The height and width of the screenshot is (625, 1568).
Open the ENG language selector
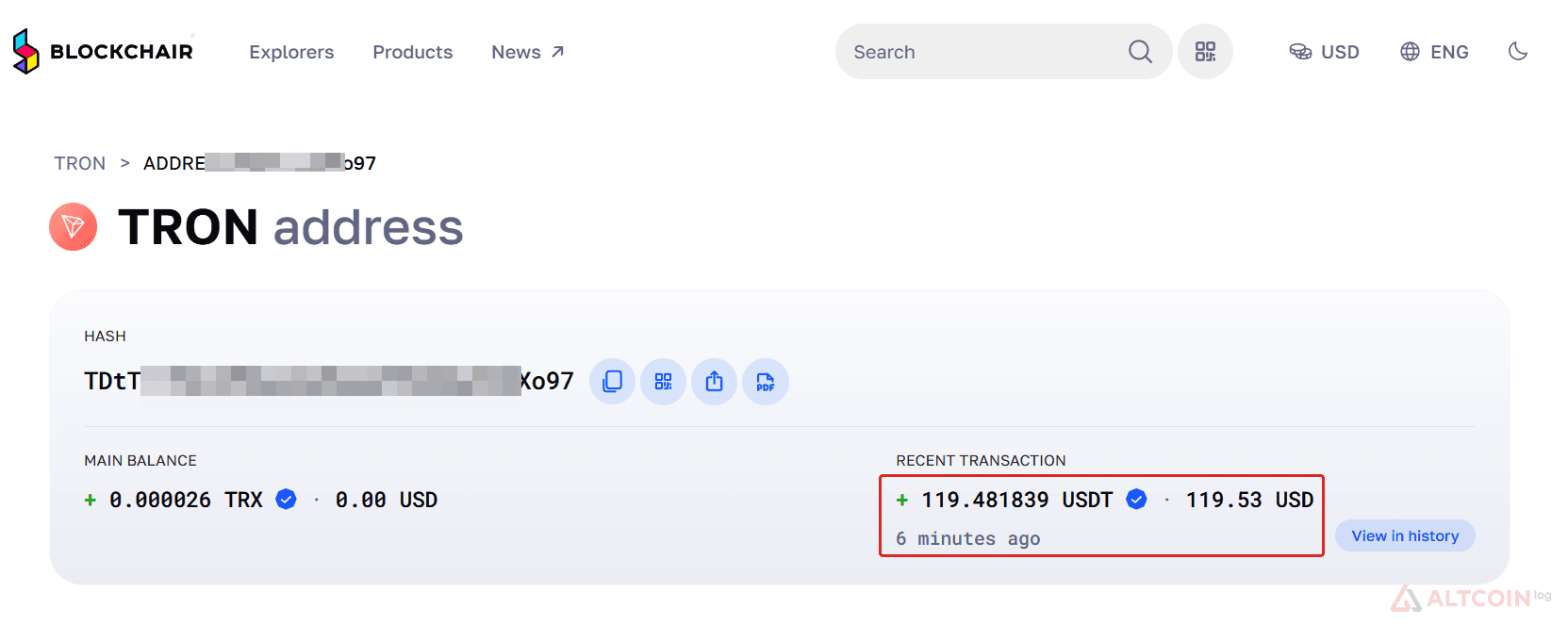point(1434,52)
